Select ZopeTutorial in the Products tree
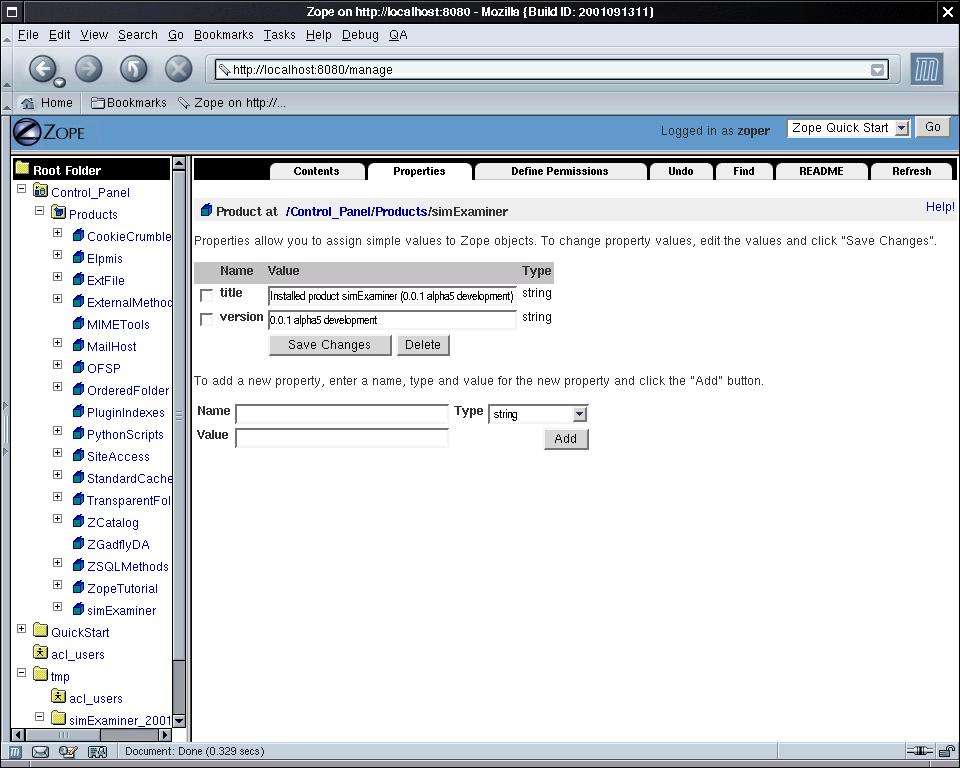Screen dimensions: 960x768 point(122,589)
